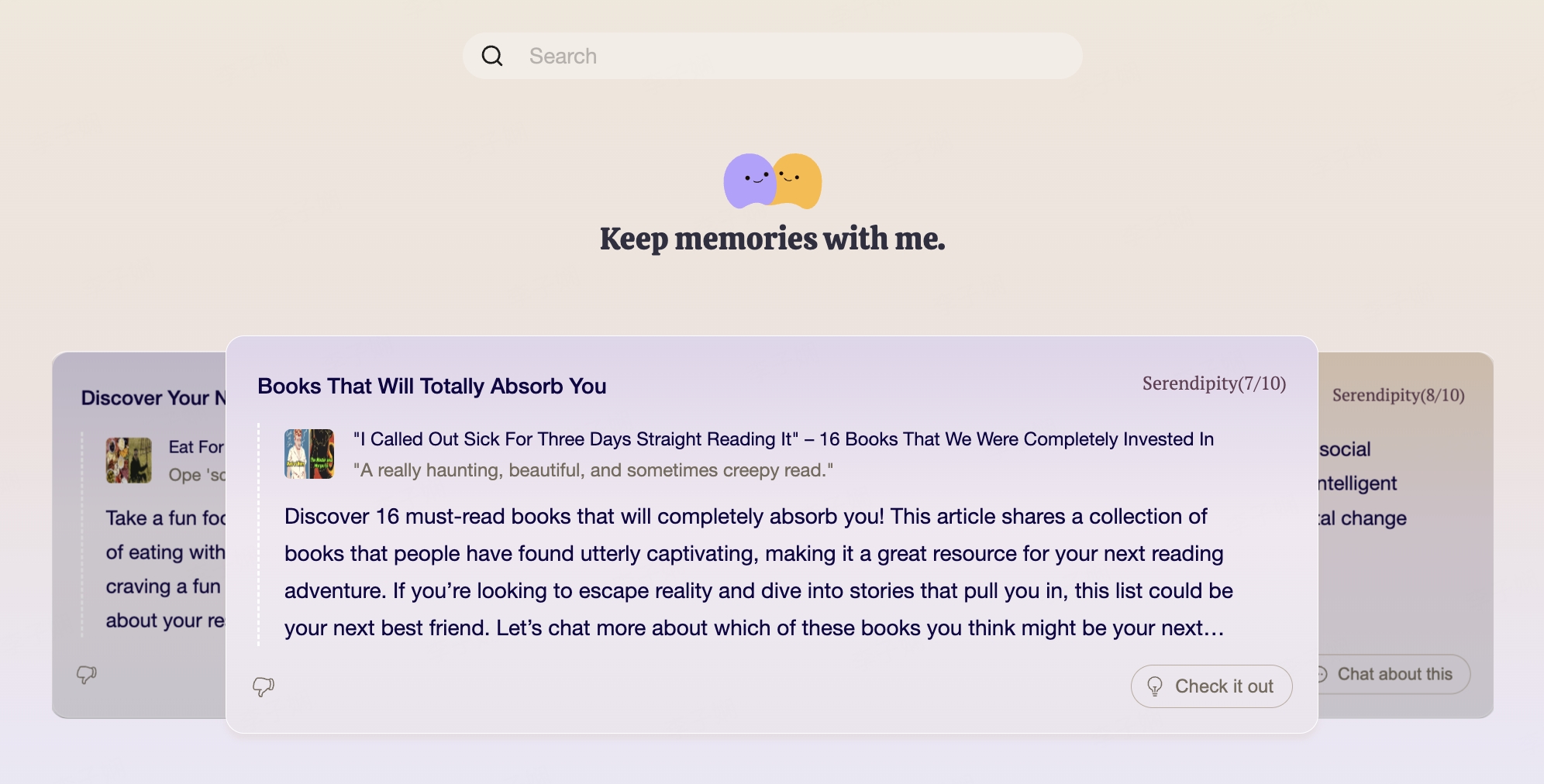The height and width of the screenshot is (784, 1544).
Task: Open the food thumbnail on left card
Action: point(129,460)
